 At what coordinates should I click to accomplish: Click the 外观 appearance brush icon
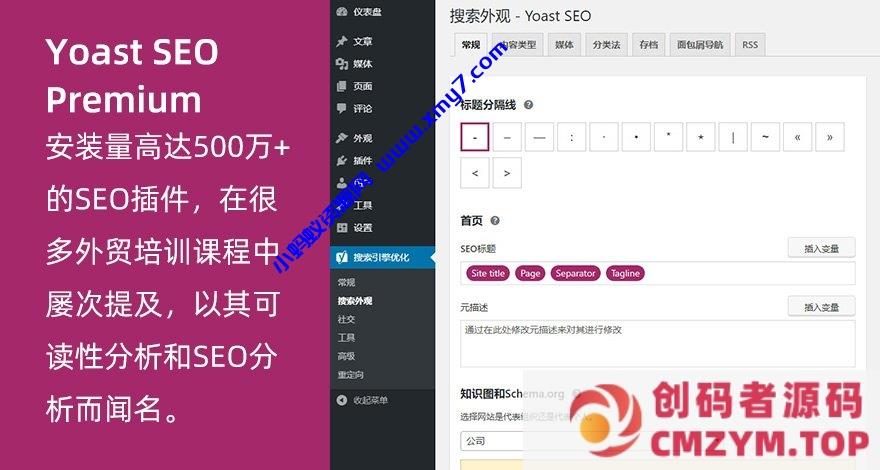point(342,138)
